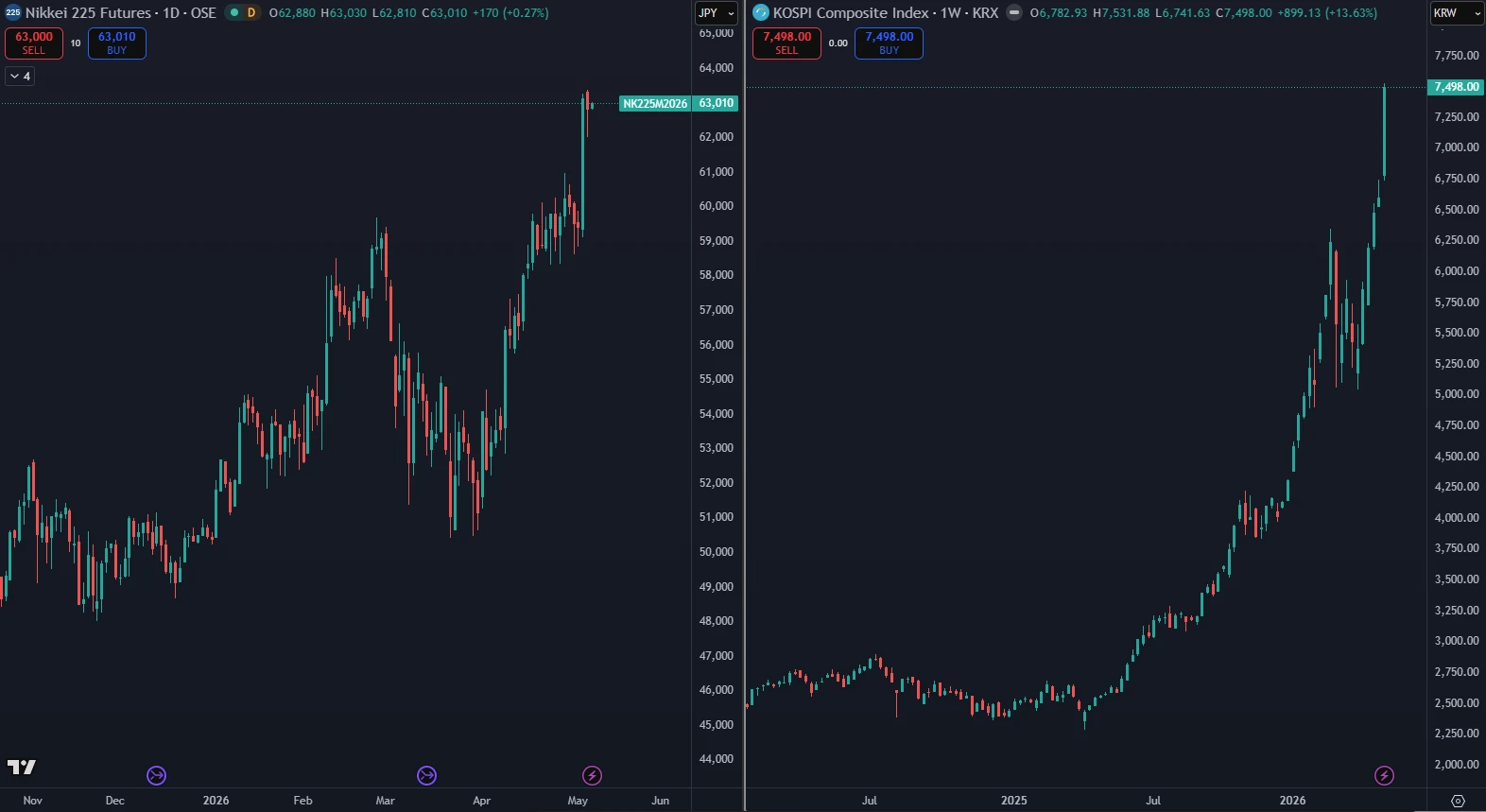Screen dimensions: 1486x812
Task: Click the KOSPI change value +899.13 (+13.63%)
Action: [1327, 13]
